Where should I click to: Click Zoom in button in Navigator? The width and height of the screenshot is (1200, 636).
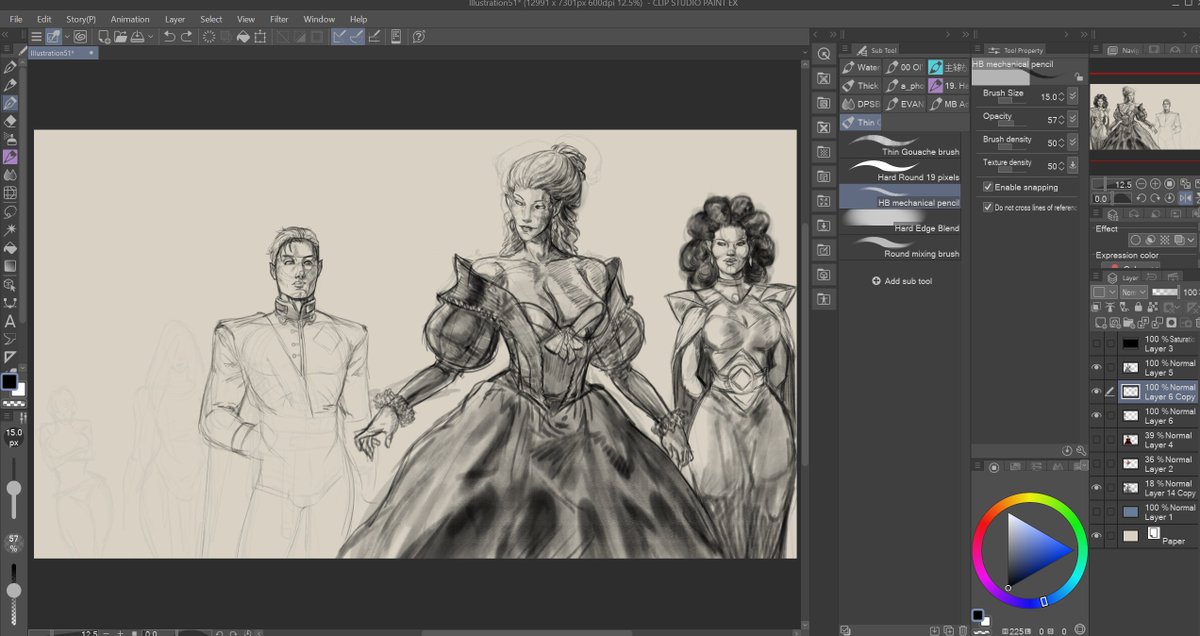1154,184
